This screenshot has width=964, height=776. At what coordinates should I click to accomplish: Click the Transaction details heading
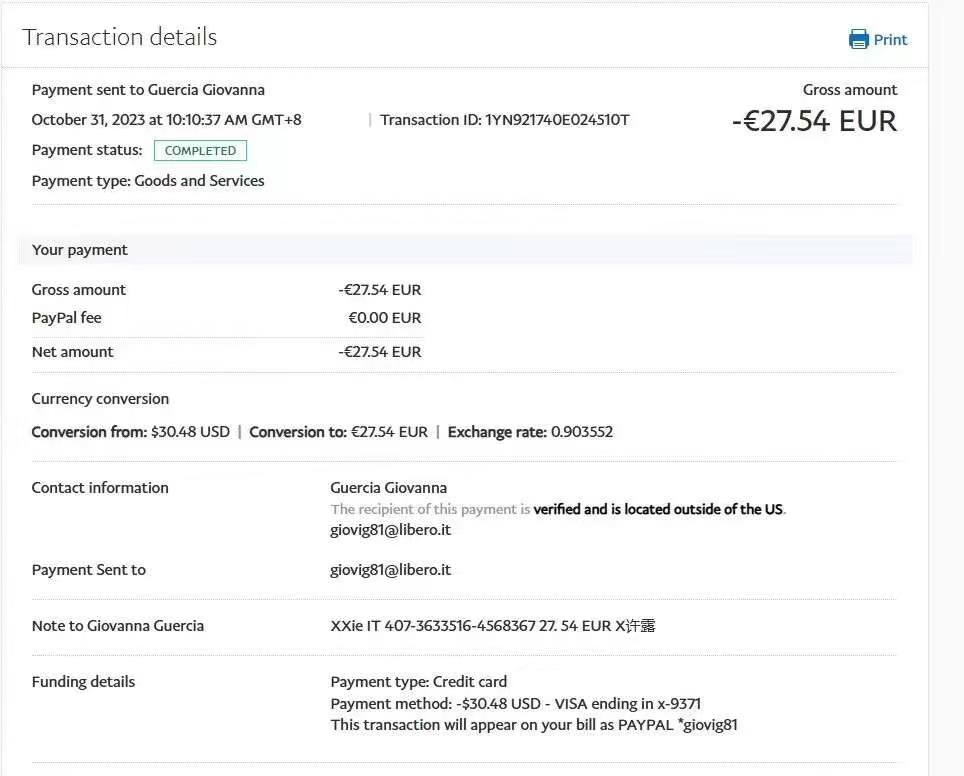click(120, 38)
